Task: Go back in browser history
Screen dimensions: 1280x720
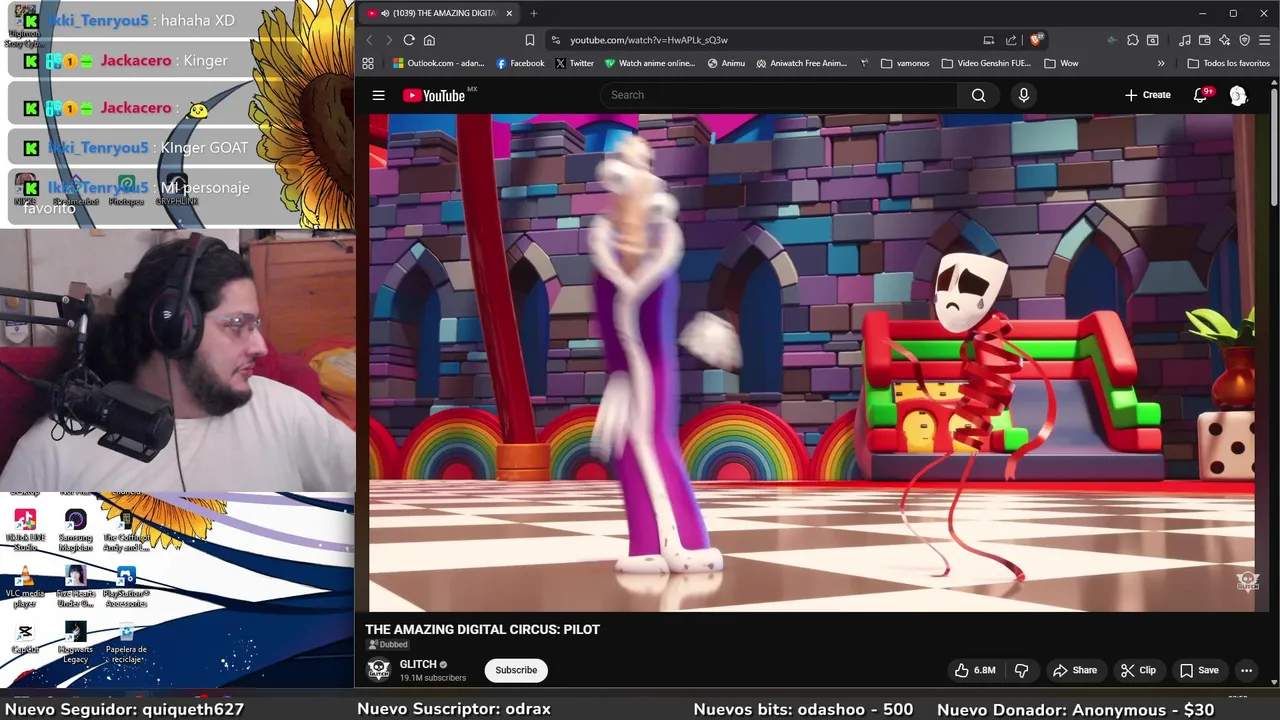Action: (x=369, y=40)
